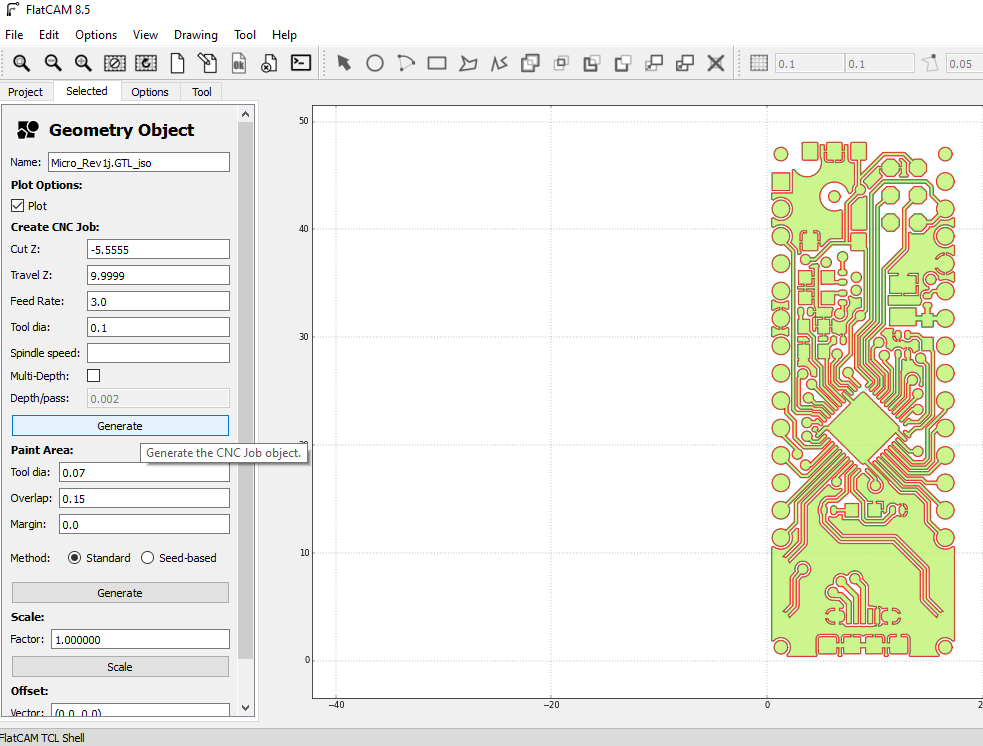Click the Travel Z input field

coord(158,275)
